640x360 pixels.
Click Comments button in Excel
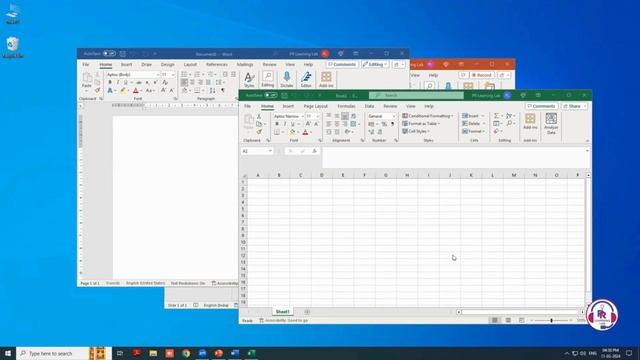tap(541, 106)
